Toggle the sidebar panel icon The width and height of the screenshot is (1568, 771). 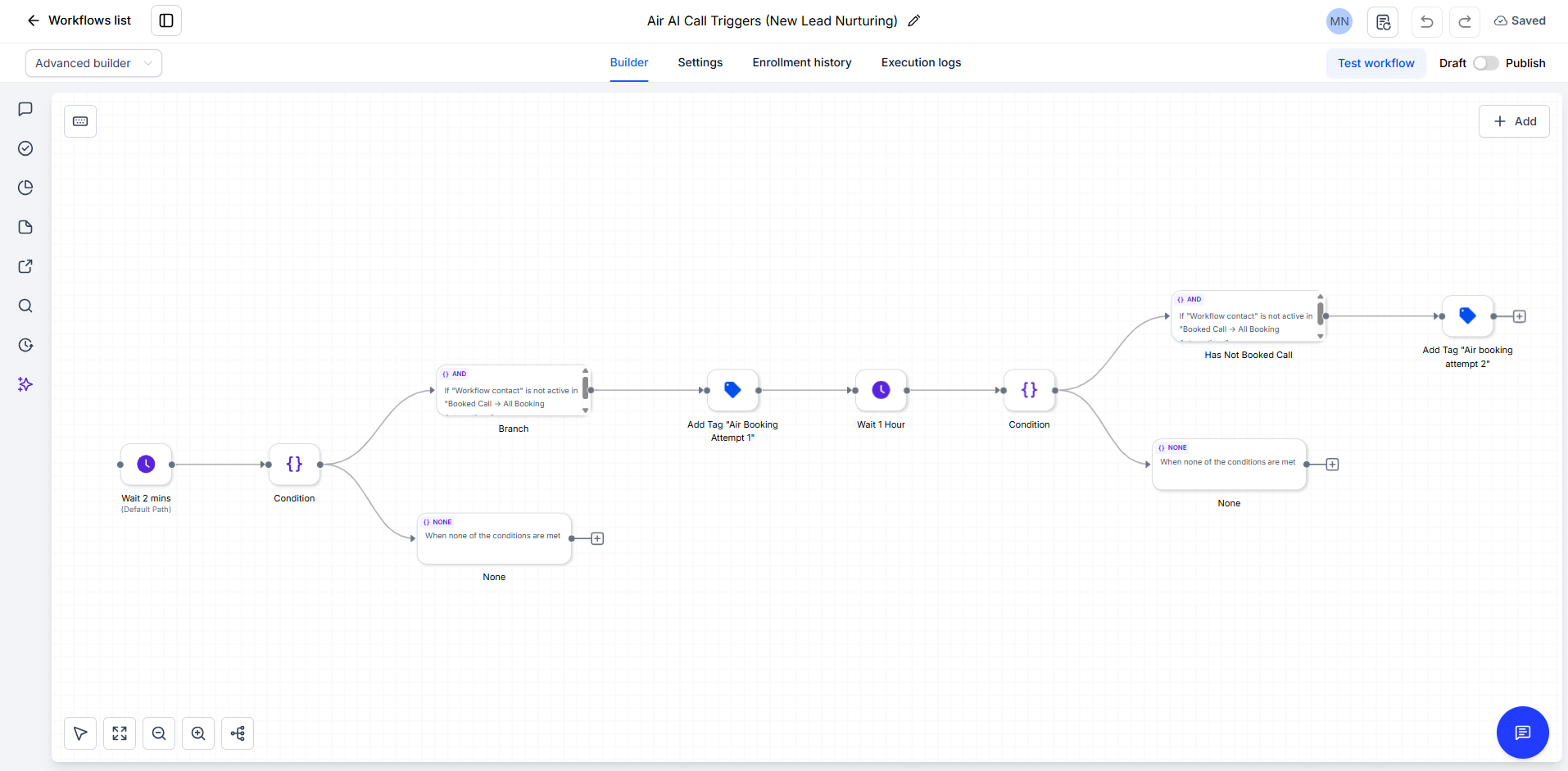[166, 20]
